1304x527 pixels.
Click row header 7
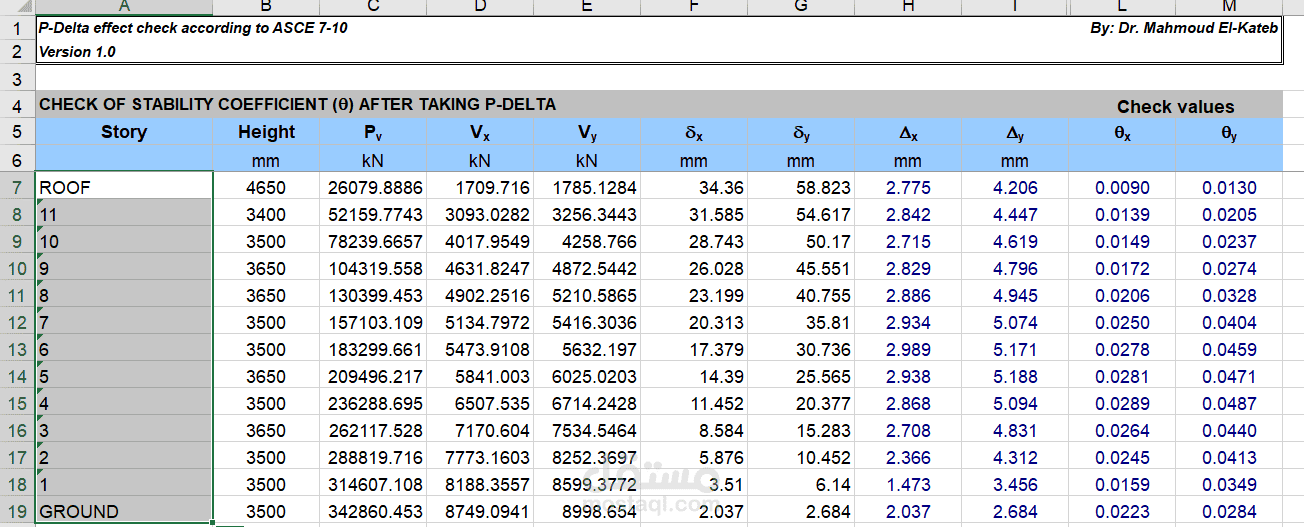tap(17, 187)
